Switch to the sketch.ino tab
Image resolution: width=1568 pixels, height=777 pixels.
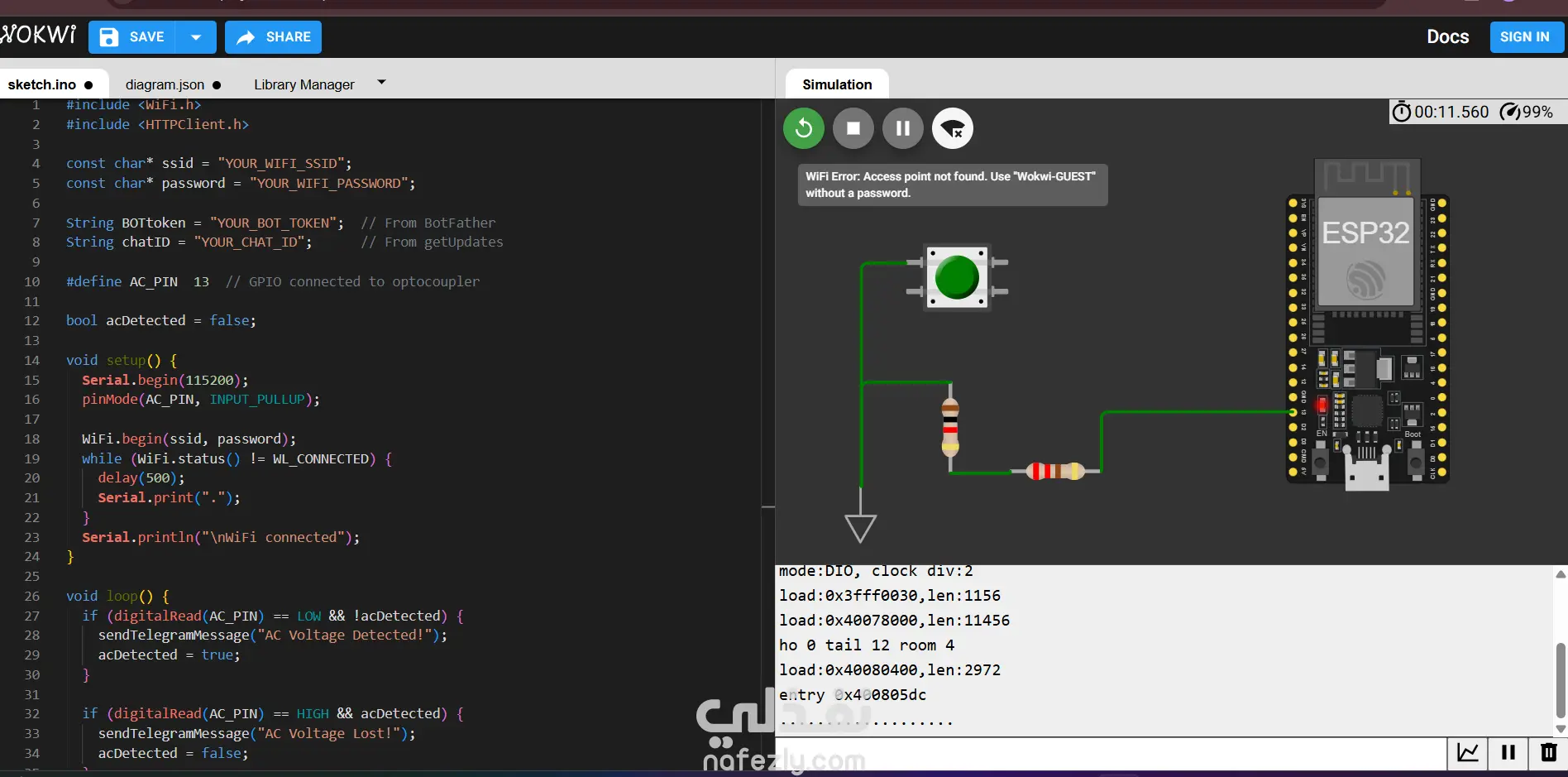(x=50, y=84)
